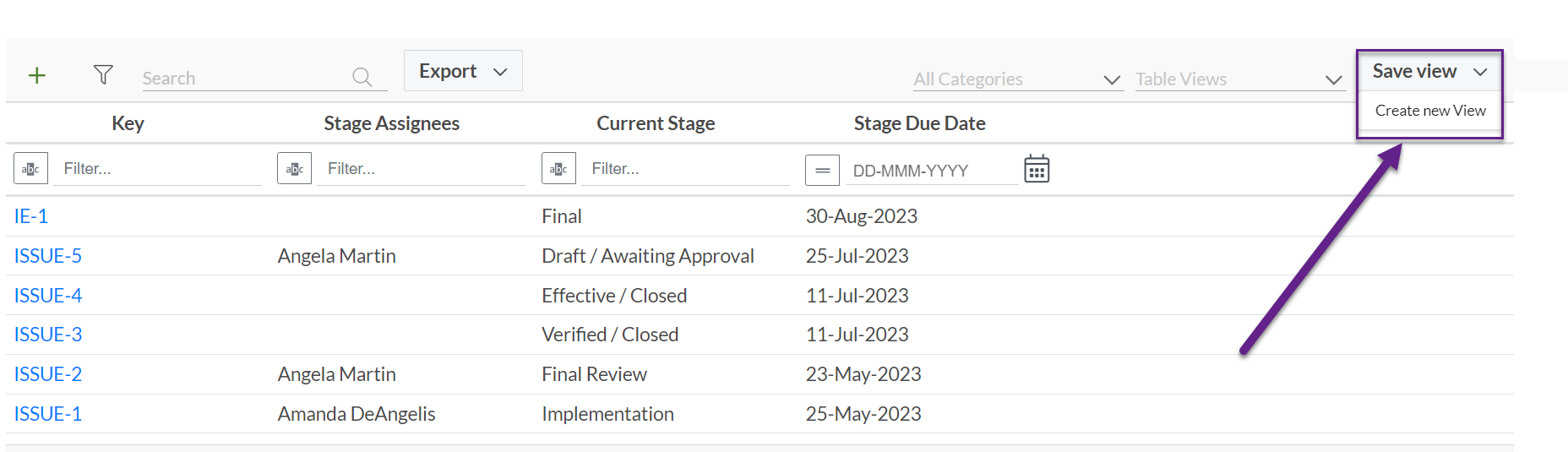This screenshot has height=452, width=1568.
Task: Click the green plus add icon
Action: pos(36,76)
